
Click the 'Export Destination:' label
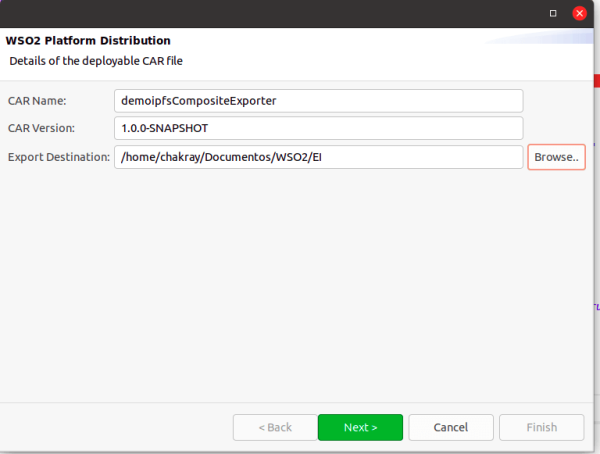59,157
